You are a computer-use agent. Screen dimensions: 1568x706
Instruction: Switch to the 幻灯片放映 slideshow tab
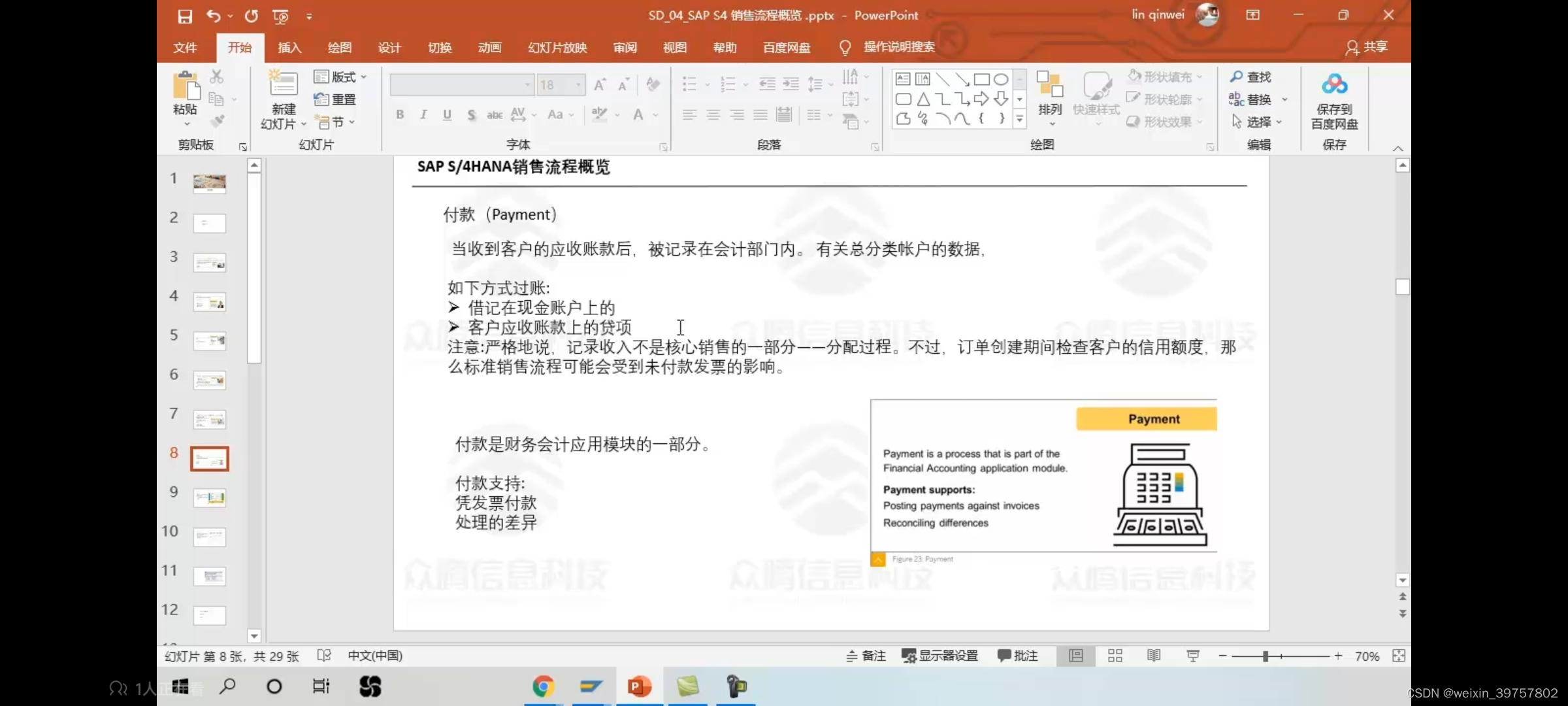(x=557, y=47)
